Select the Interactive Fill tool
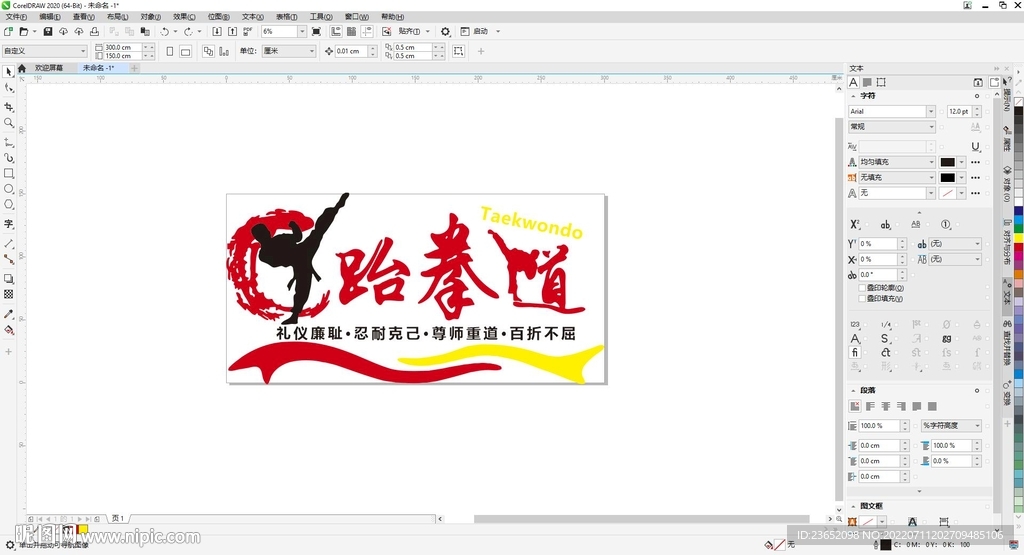 tap(8, 330)
